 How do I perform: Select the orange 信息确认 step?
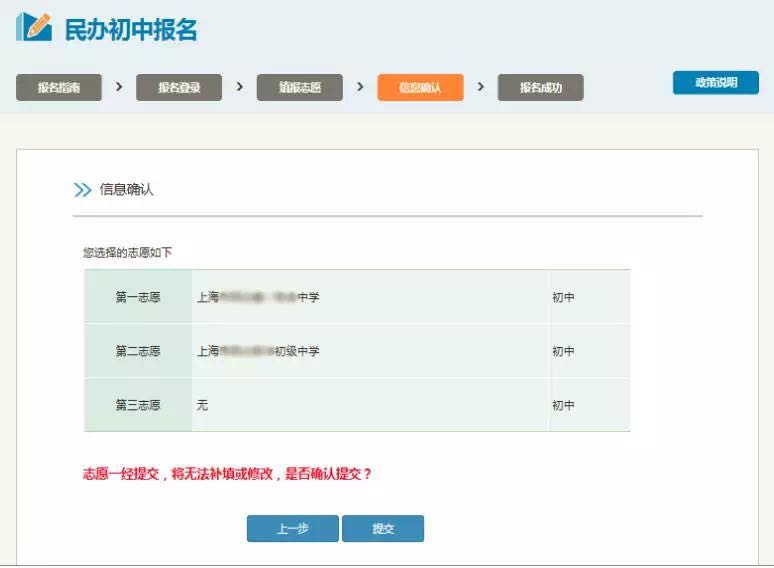click(x=420, y=88)
